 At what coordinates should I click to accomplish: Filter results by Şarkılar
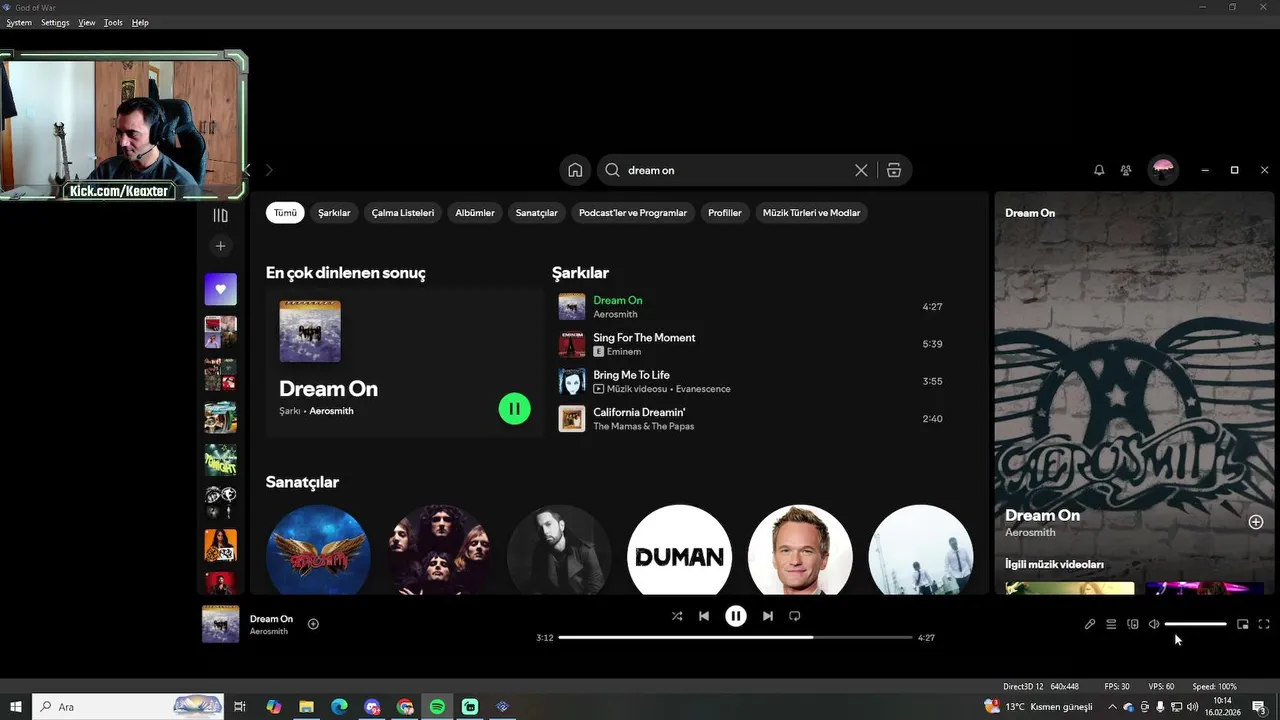pyautogui.click(x=334, y=213)
